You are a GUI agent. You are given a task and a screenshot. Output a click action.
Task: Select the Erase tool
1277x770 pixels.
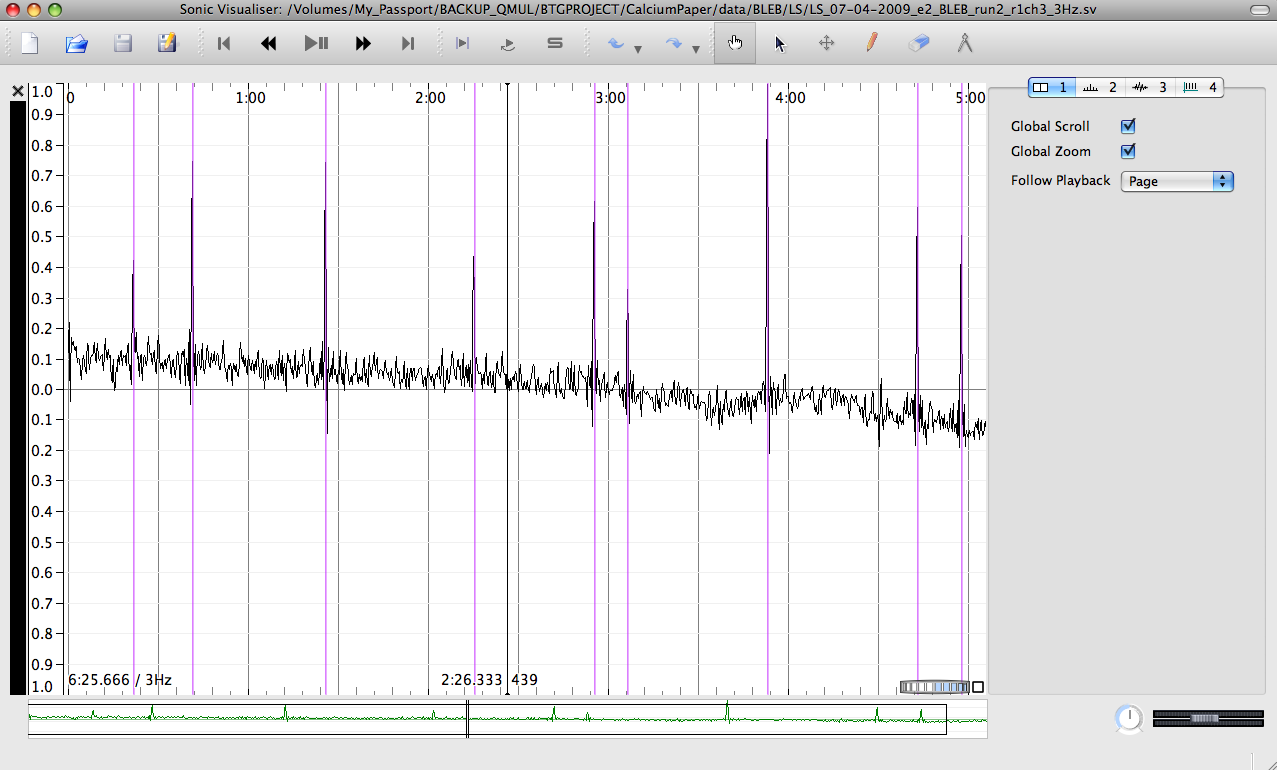tap(918, 43)
